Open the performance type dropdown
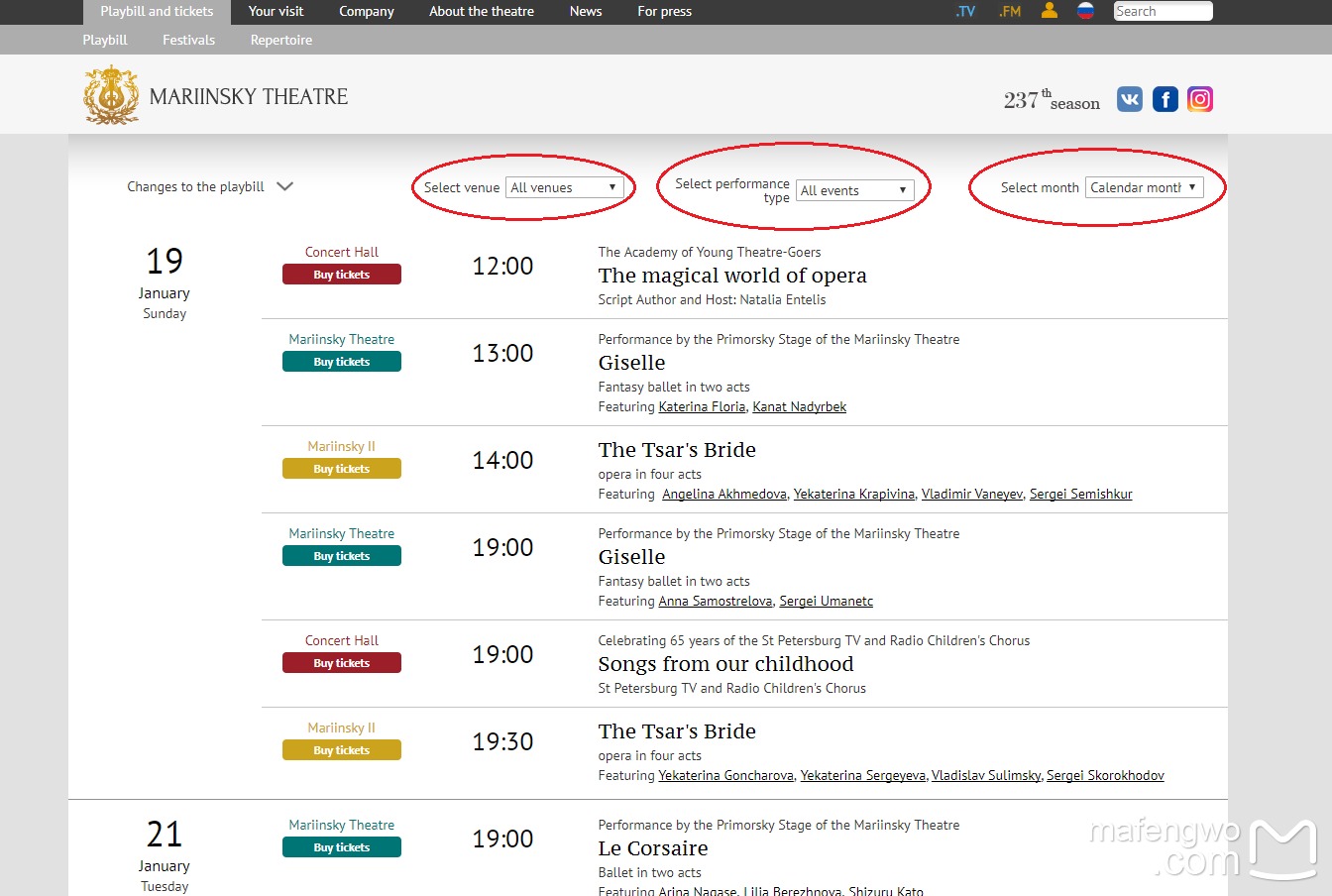This screenshot has width=1332, height=896. click(x=854, y=190)
